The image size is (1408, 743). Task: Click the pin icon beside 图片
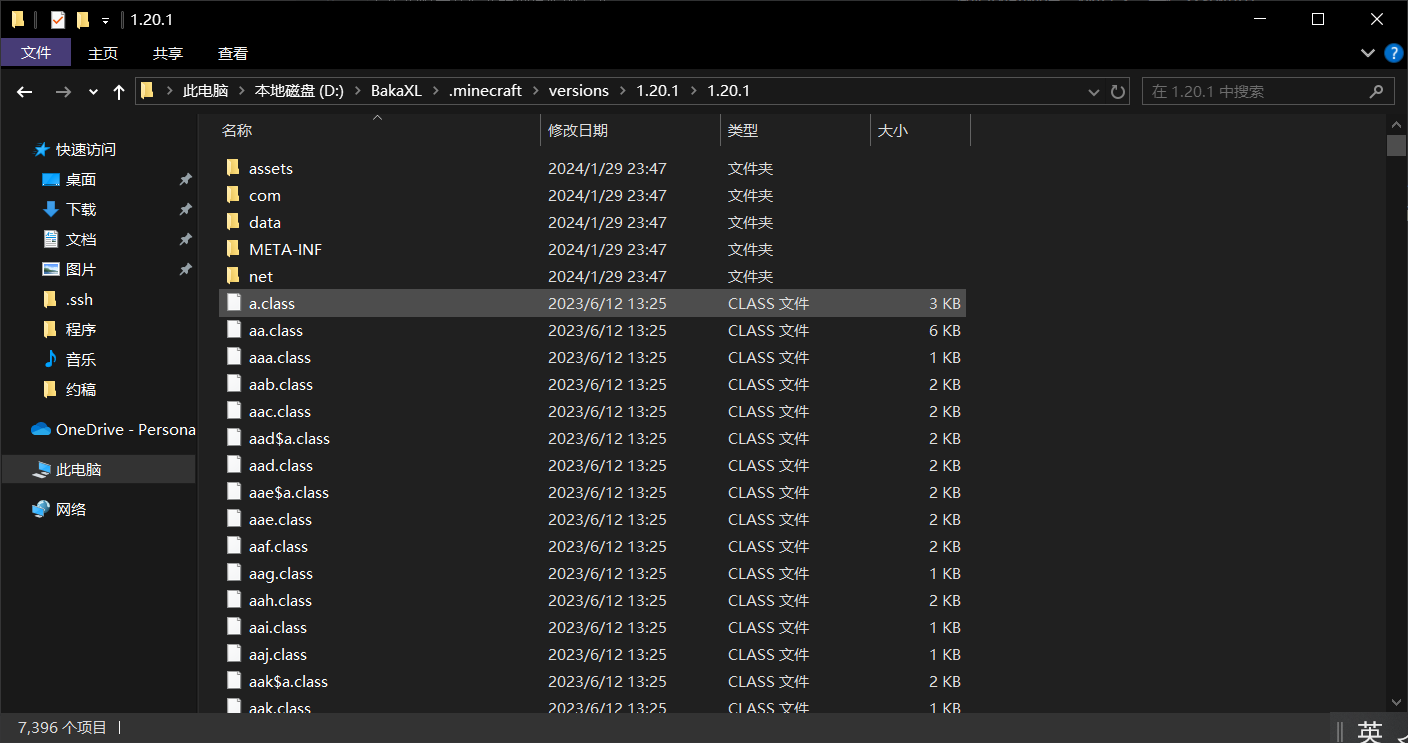(x=185, y=270)
